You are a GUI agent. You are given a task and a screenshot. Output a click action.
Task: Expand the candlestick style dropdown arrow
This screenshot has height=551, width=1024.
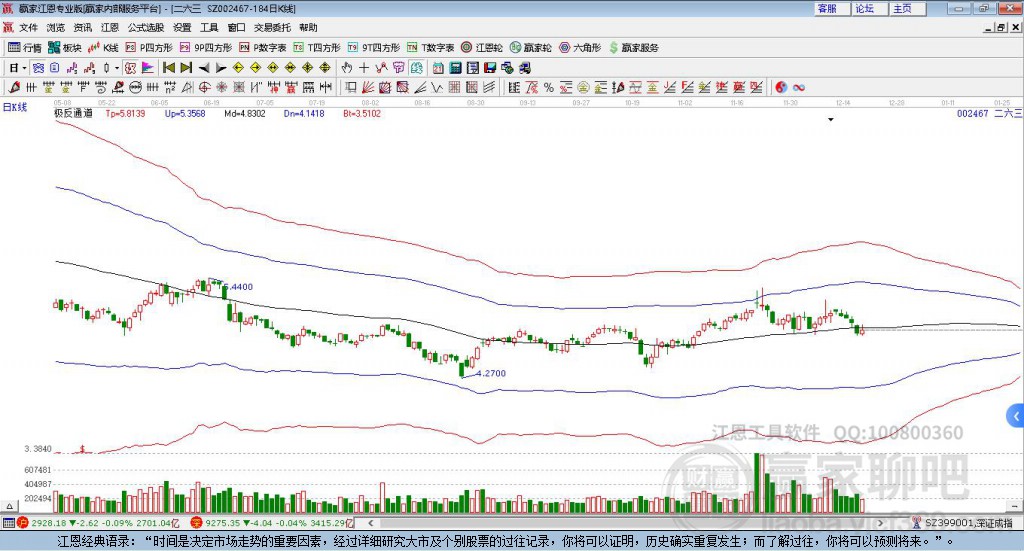pos(117,68)
